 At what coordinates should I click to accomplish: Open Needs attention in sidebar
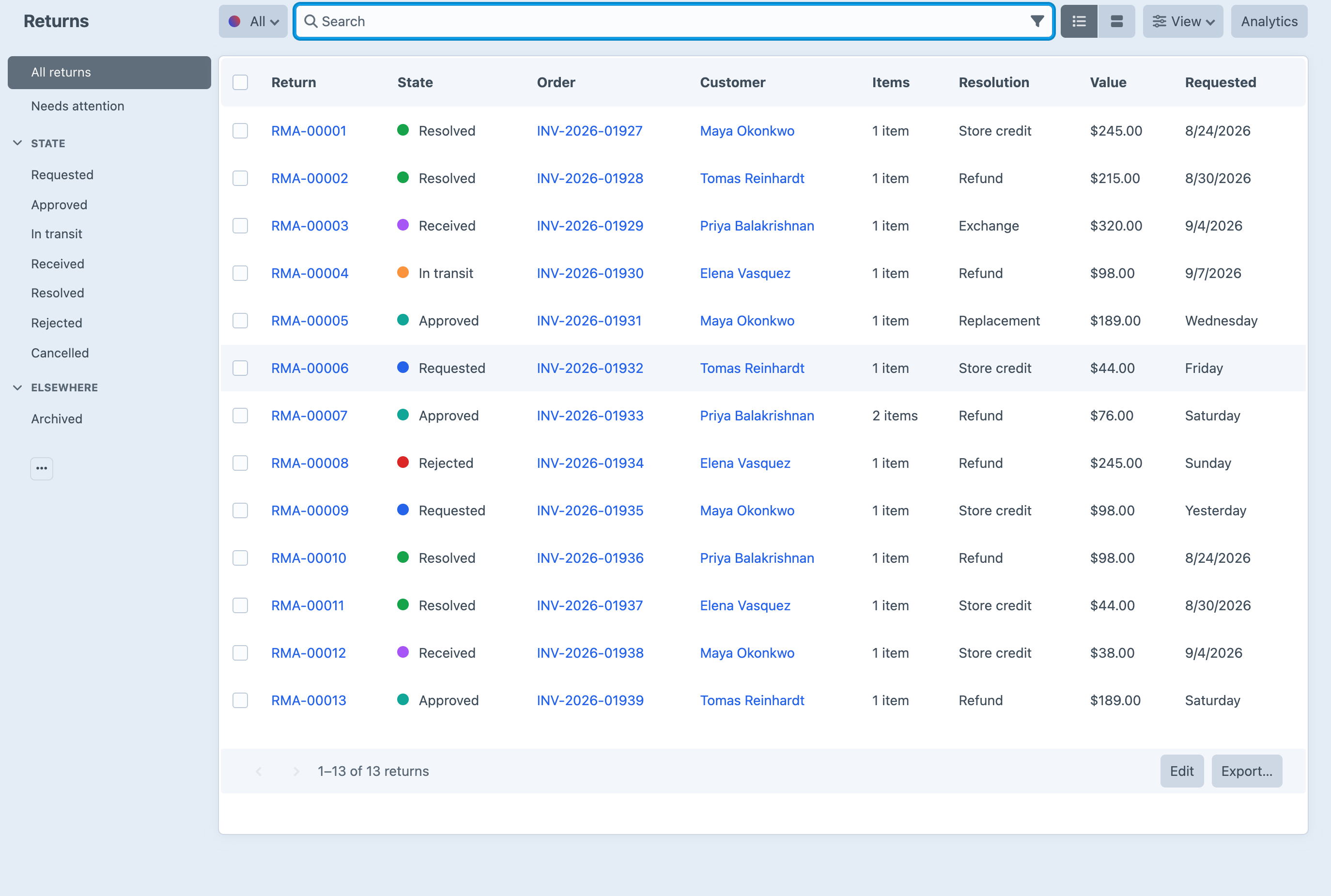(x=77, y=106)
